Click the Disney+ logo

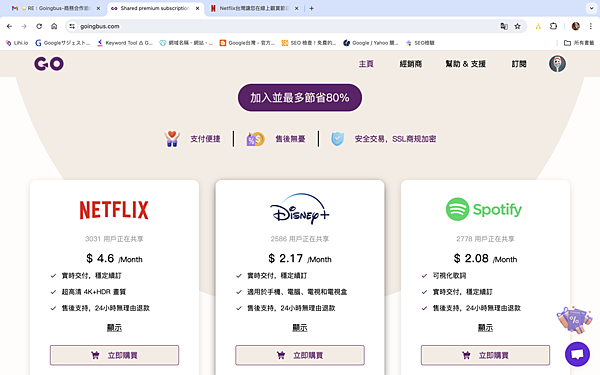click(300, 209)
